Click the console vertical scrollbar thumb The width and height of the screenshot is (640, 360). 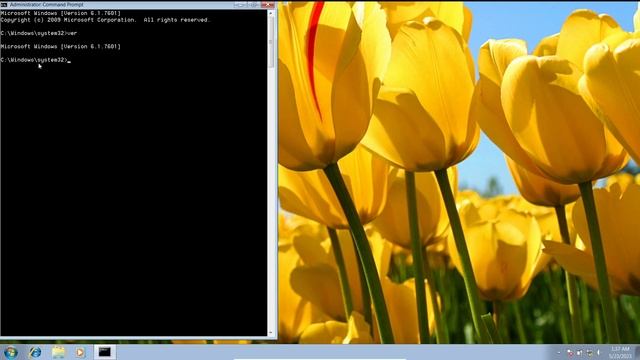271,42
